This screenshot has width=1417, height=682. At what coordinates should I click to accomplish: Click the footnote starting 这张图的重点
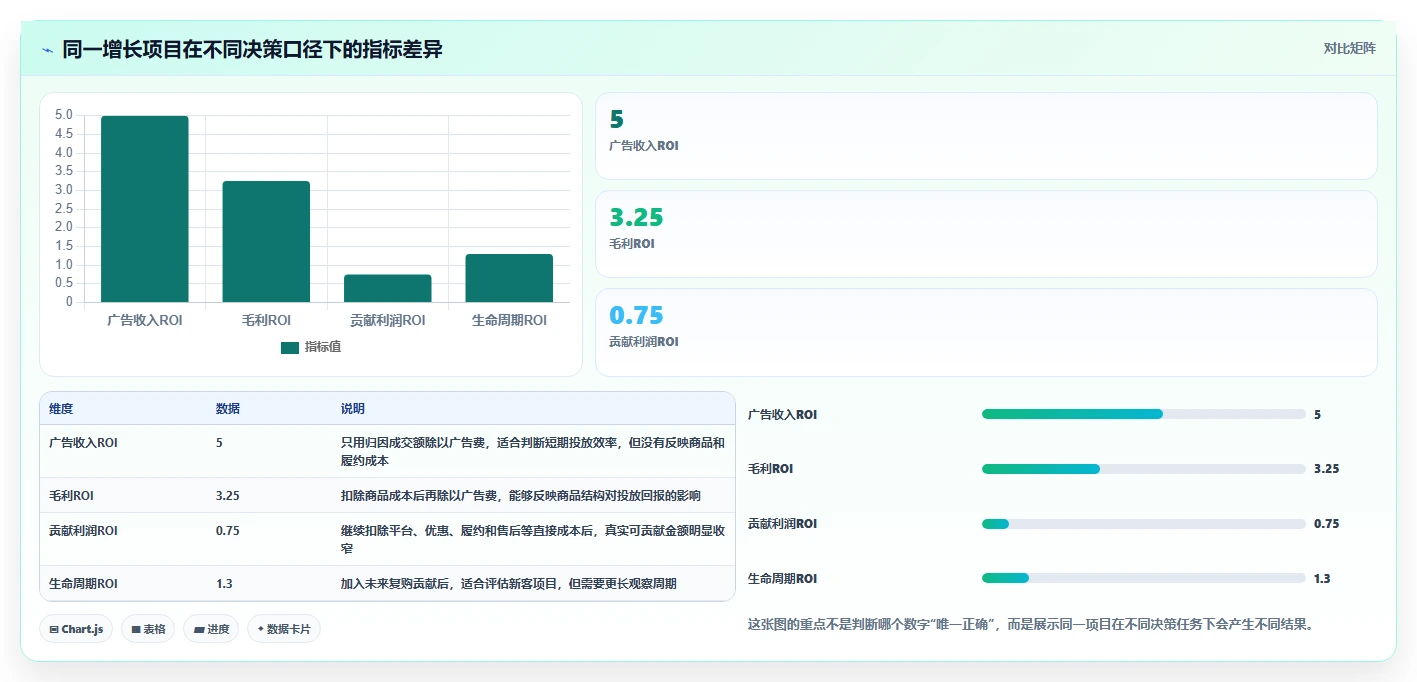coord(1030,624)
